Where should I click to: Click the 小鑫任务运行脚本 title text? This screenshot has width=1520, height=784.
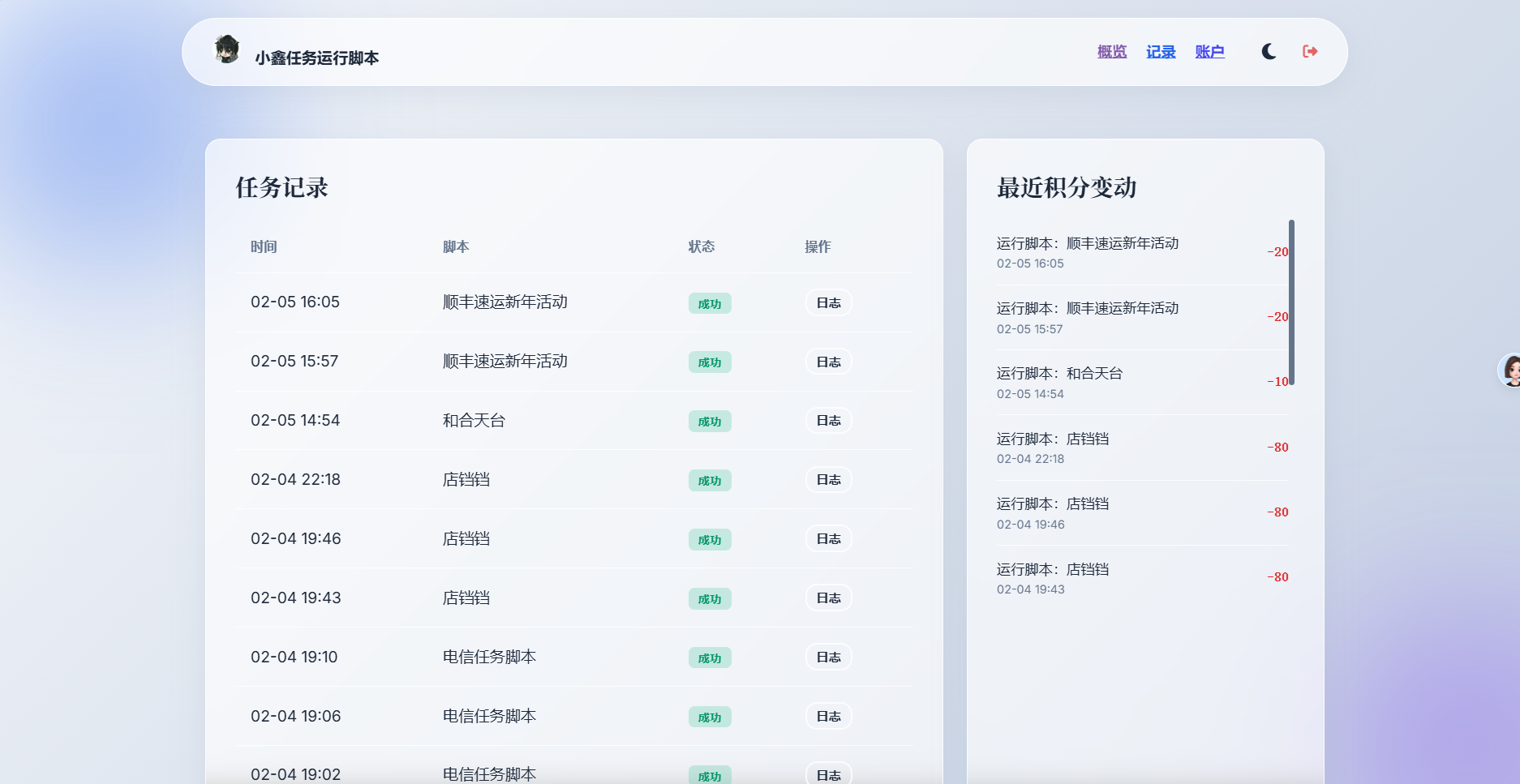point(317,57)
